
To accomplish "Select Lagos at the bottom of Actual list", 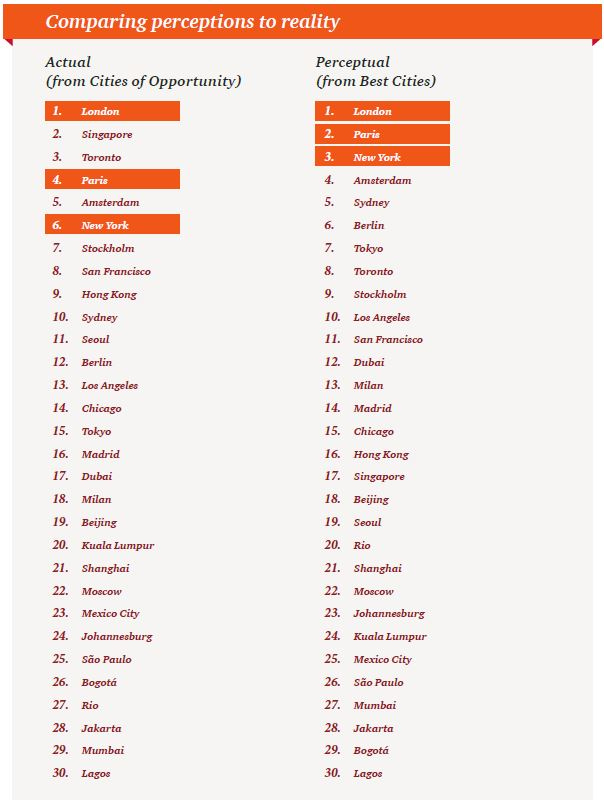I will coord(96,773).
